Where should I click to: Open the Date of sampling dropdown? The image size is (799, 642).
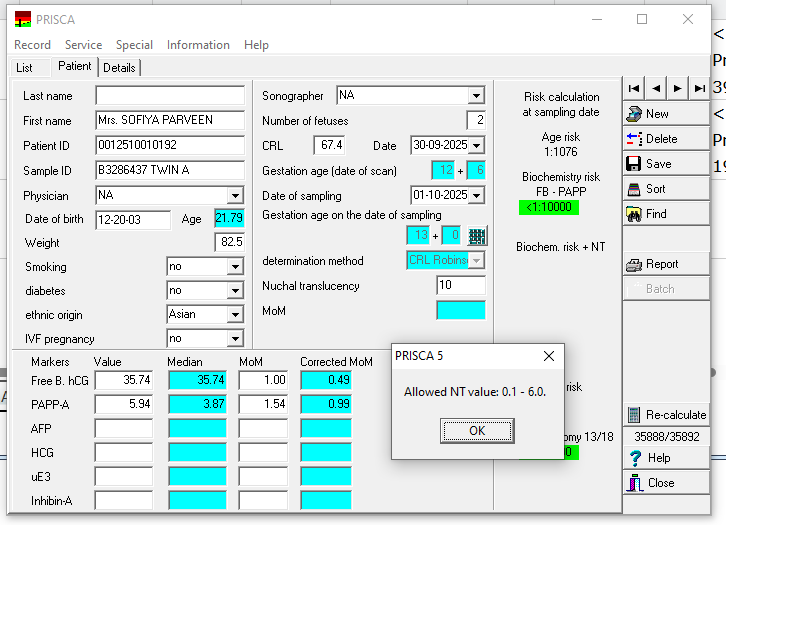click(476, 196)
